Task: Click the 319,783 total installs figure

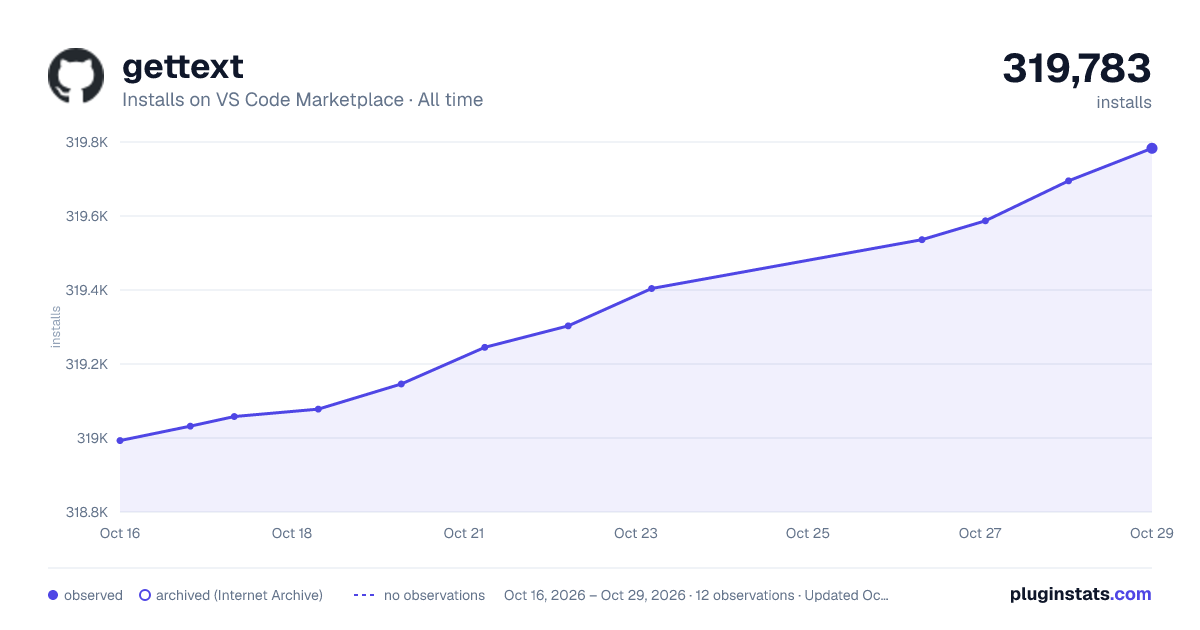Action: click(1077, 68)
